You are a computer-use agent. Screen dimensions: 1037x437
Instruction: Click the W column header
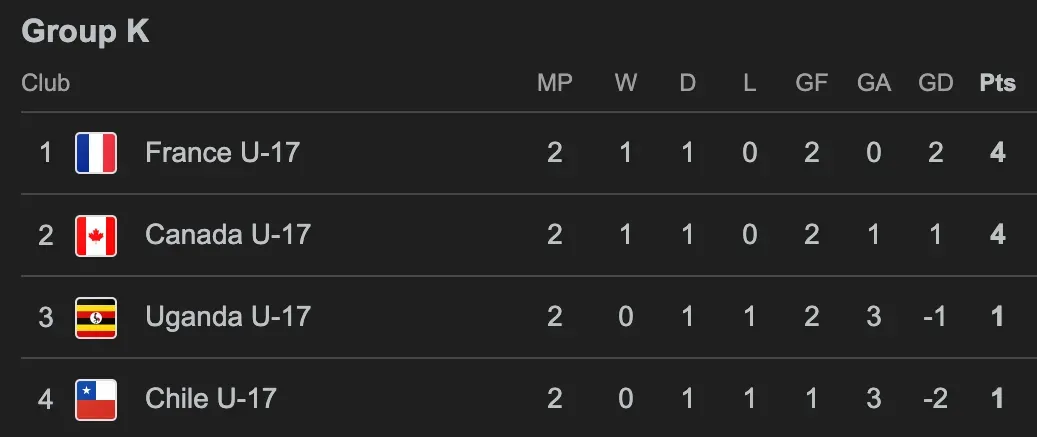tap(626, 83)
